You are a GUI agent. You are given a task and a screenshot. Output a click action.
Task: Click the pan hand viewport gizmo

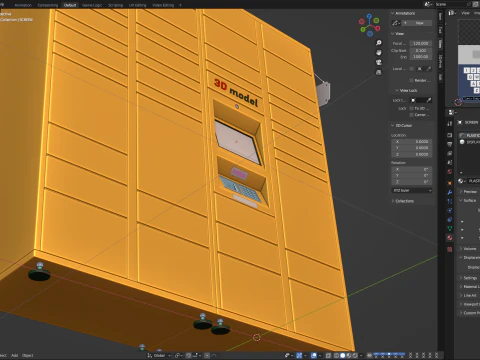tap(379, 53)
